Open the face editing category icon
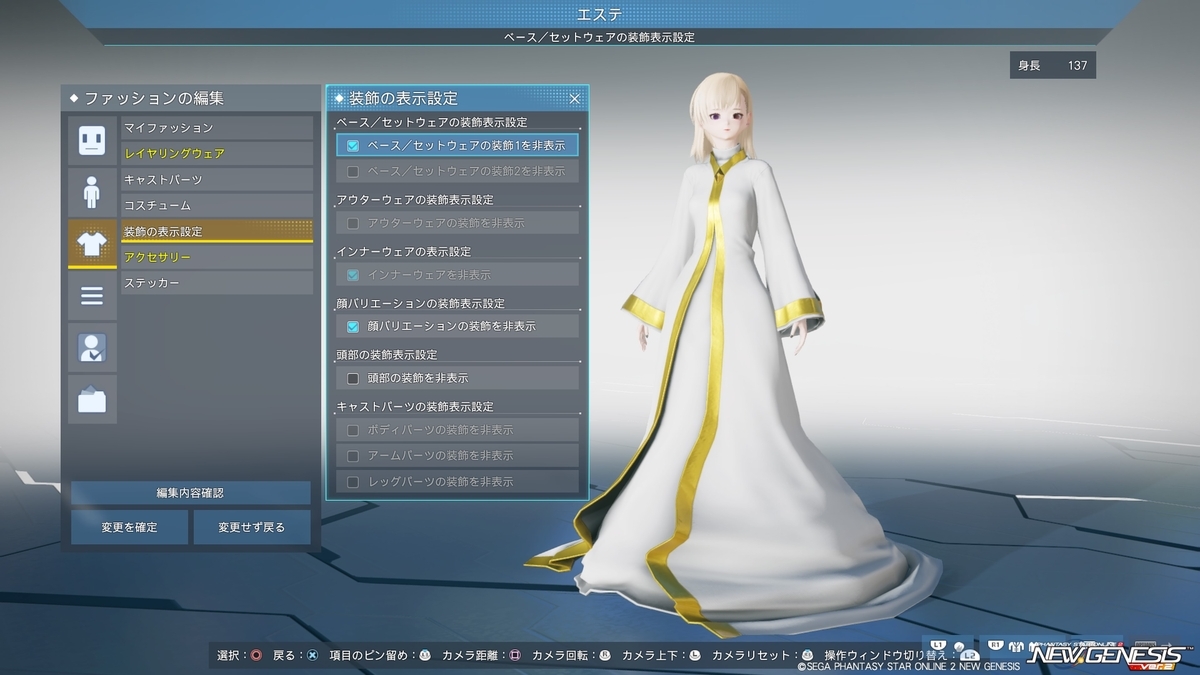 coord(92,140)
